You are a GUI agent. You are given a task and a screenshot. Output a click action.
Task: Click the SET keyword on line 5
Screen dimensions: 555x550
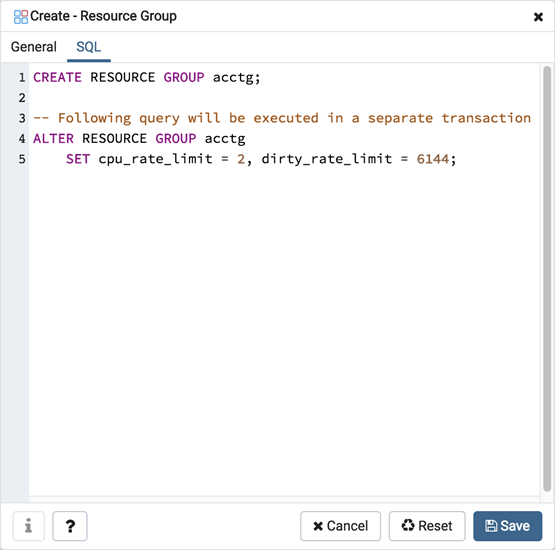78,159
